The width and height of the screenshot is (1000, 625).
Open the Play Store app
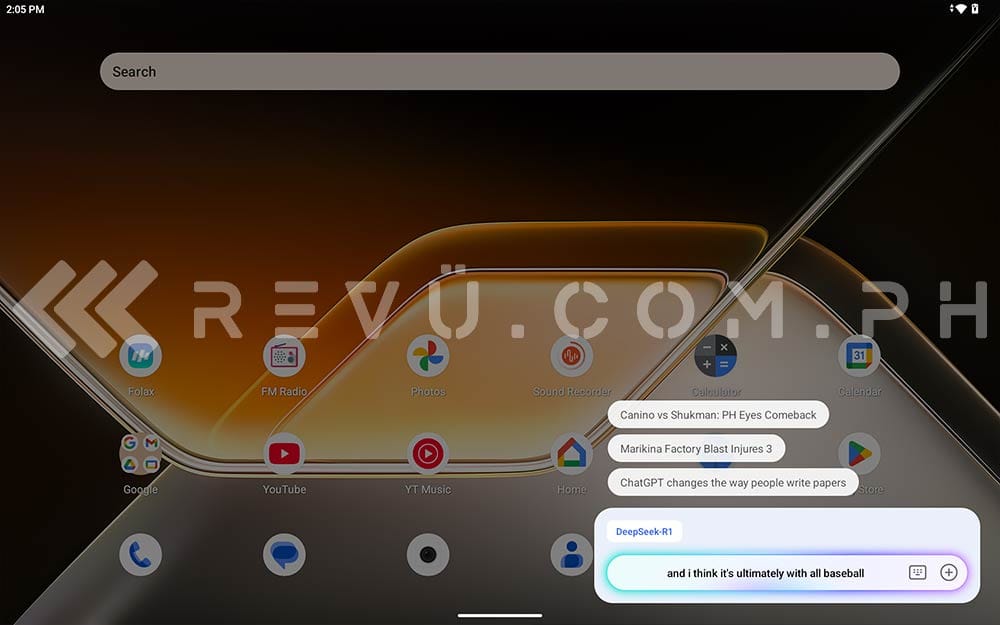859,453
